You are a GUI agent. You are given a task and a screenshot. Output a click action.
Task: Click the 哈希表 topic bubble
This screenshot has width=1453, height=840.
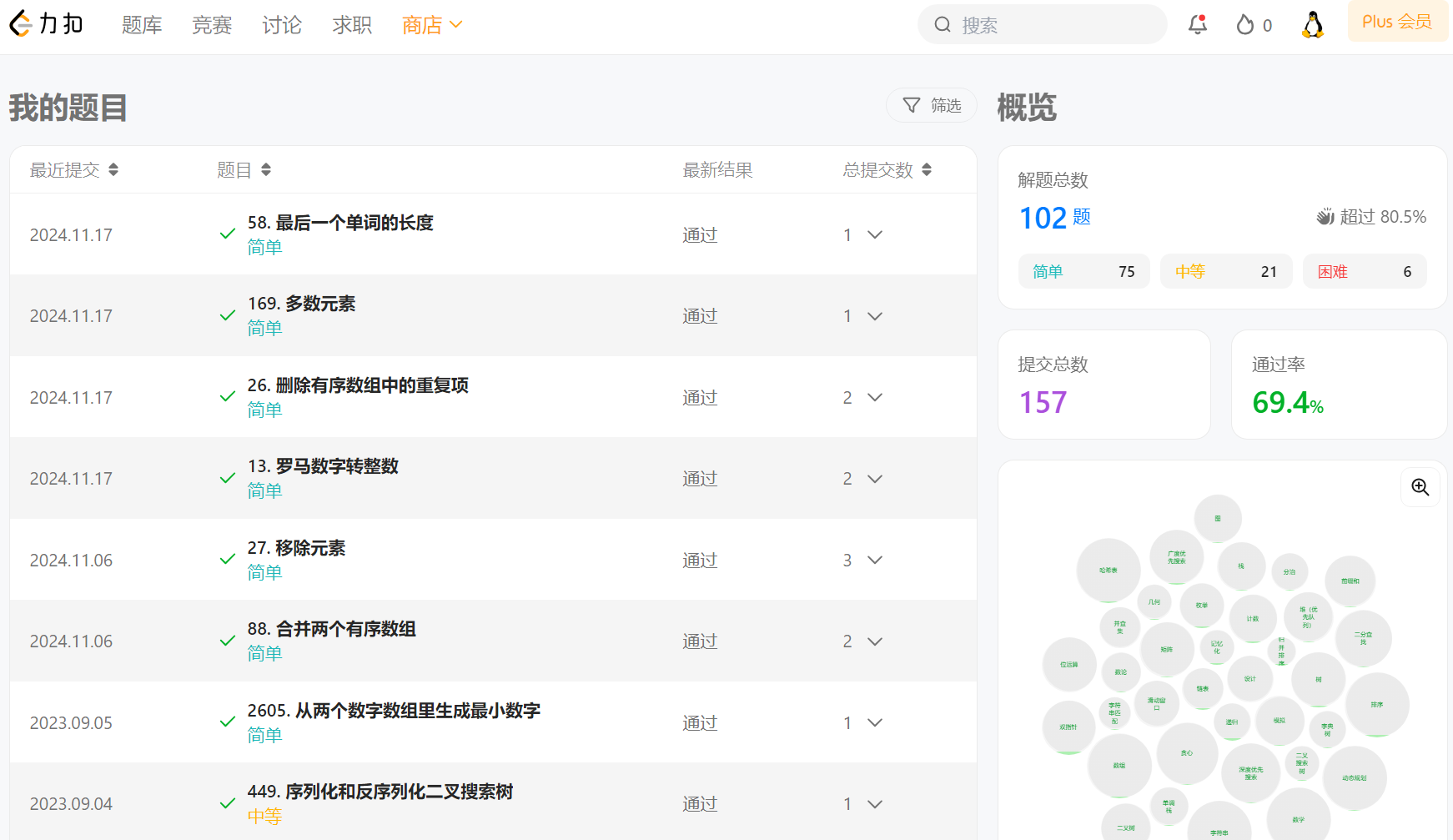[1109, 571]
